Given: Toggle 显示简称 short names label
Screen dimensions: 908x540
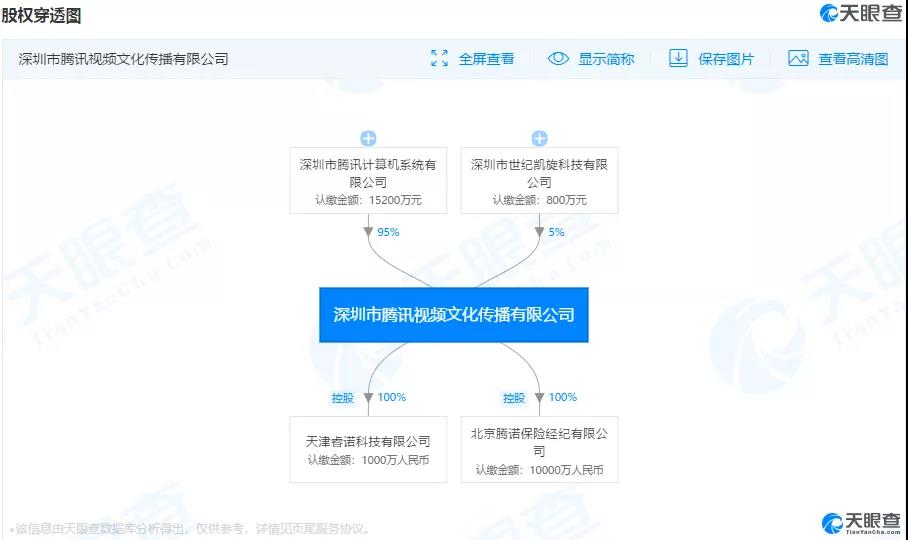Looking at the screenshot, I should point(606,59).
